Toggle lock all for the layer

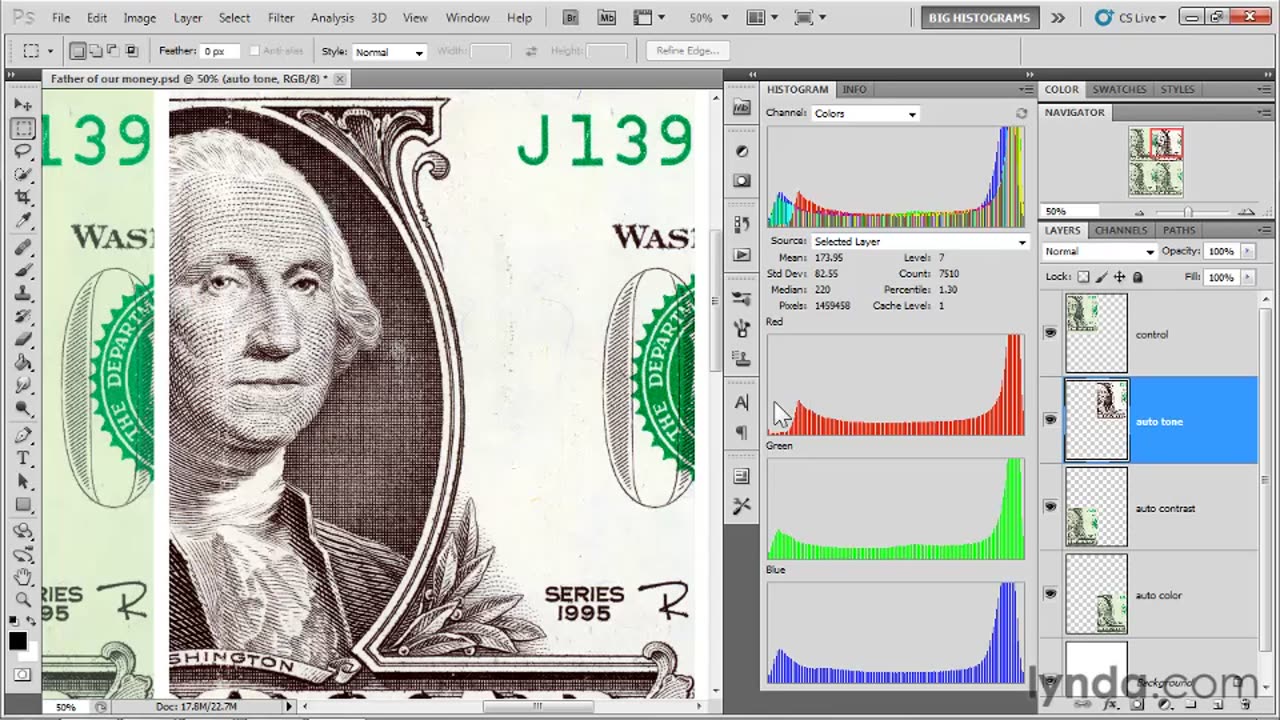click(1137, 277)
